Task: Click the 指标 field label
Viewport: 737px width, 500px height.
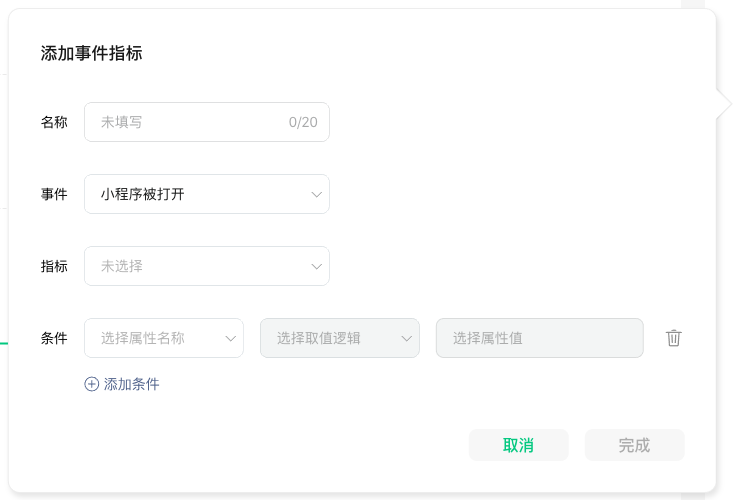Action: coord(54,266)
